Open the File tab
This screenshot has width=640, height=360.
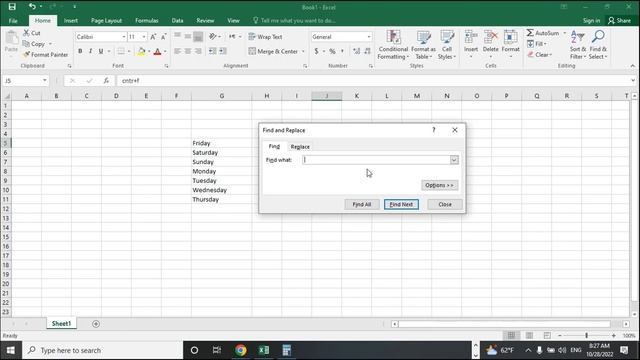[x=13, y=20]
